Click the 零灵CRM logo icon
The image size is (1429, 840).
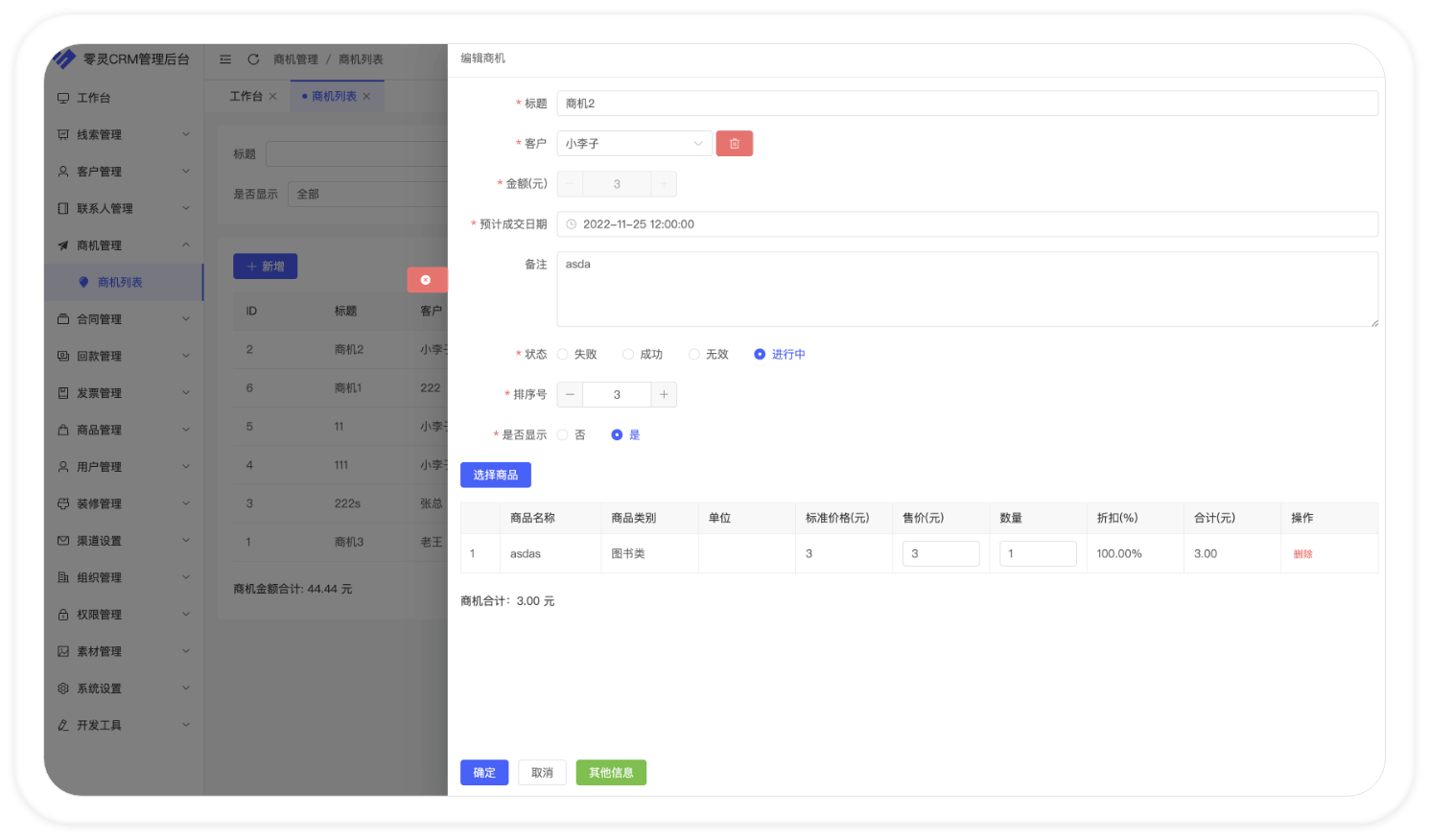point(64,59)
